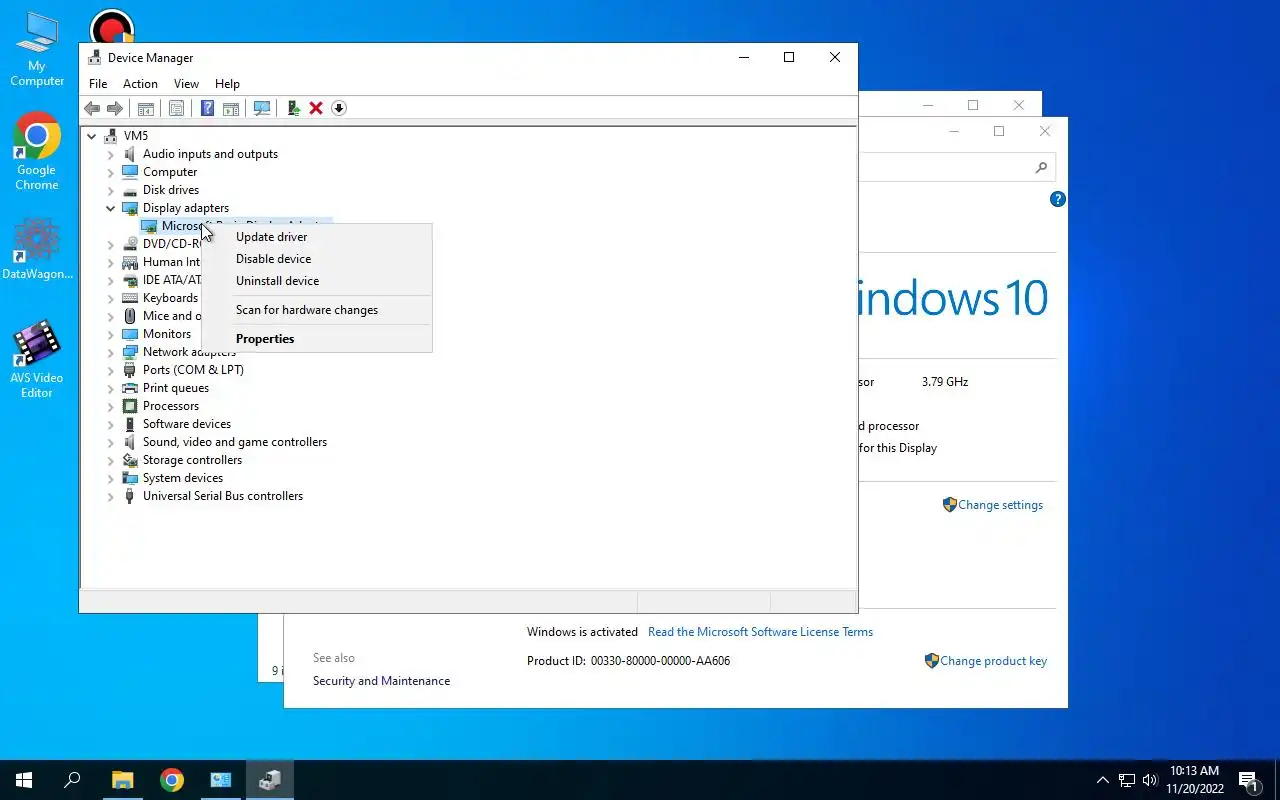Click the monitor Scan for hardware changes toolbar icon
The image size is (1280, 800).
tap(262, 108)
